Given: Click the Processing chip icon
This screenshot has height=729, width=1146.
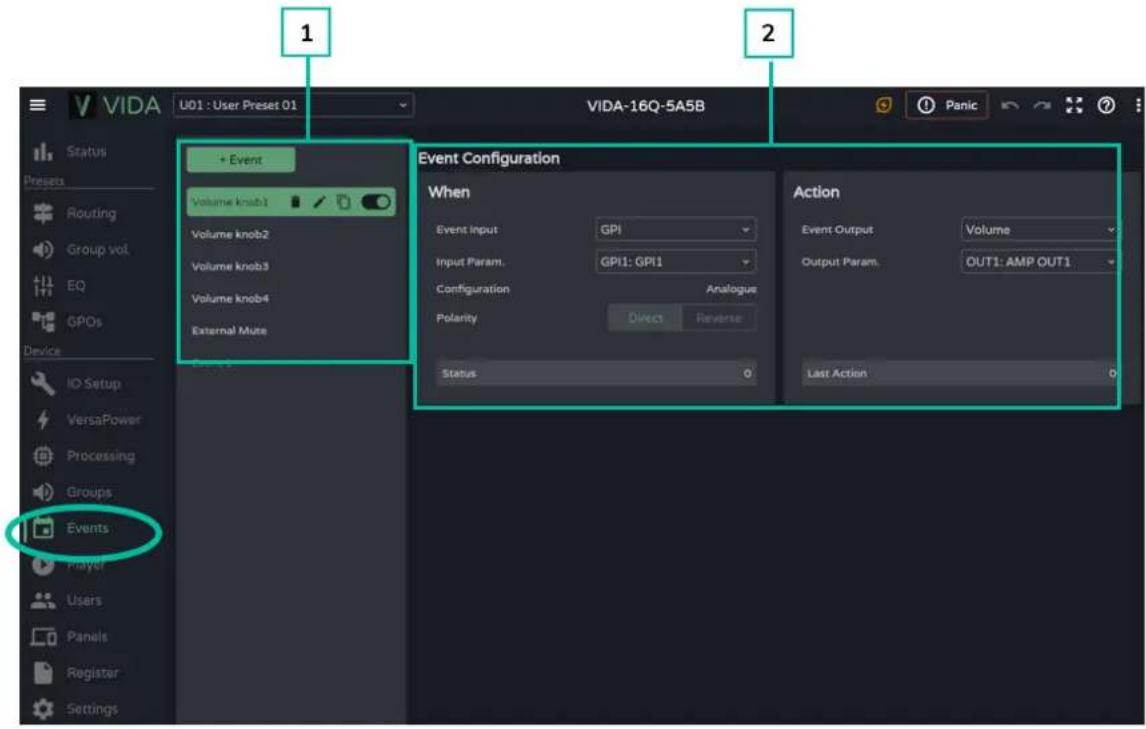Looking at the screenshot, I should point(43,456).
